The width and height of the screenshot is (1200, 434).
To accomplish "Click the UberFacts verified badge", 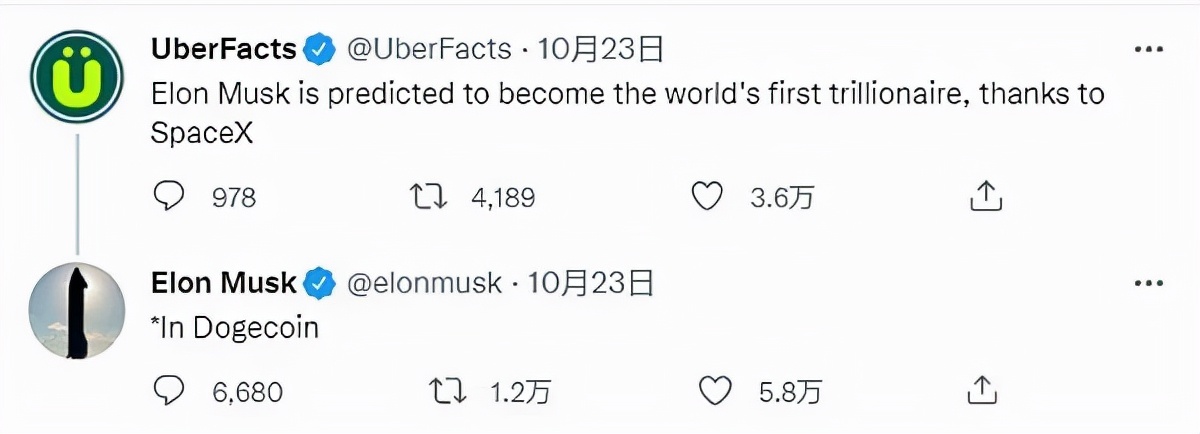I will pos(320,49).
